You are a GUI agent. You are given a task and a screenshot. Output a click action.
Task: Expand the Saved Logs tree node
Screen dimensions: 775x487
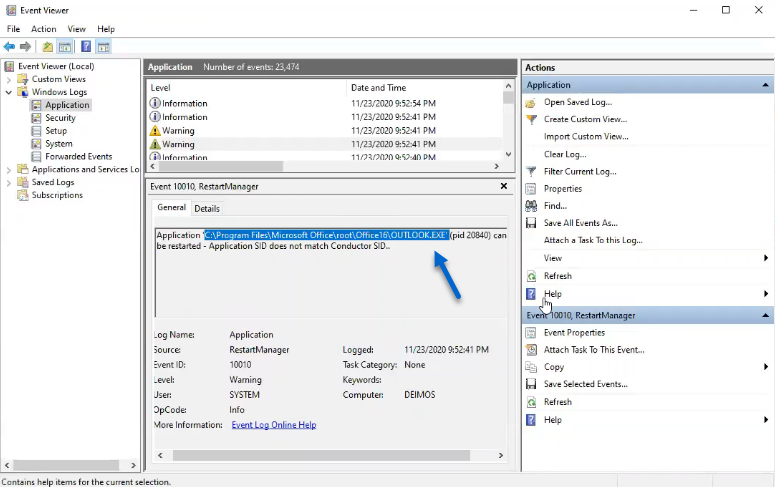[x=9, y=183]
